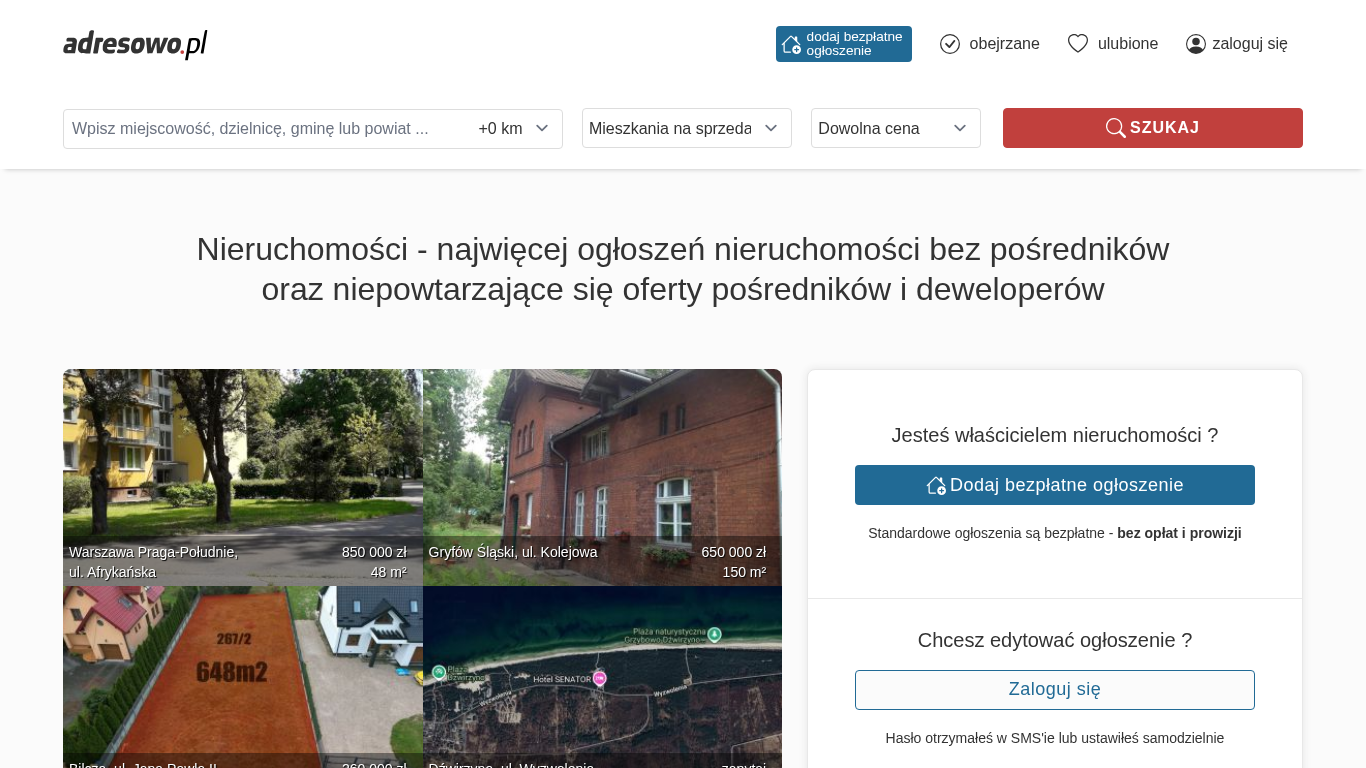Go to ulubione favorites page
The image size is (1366, 768).
1128,44
